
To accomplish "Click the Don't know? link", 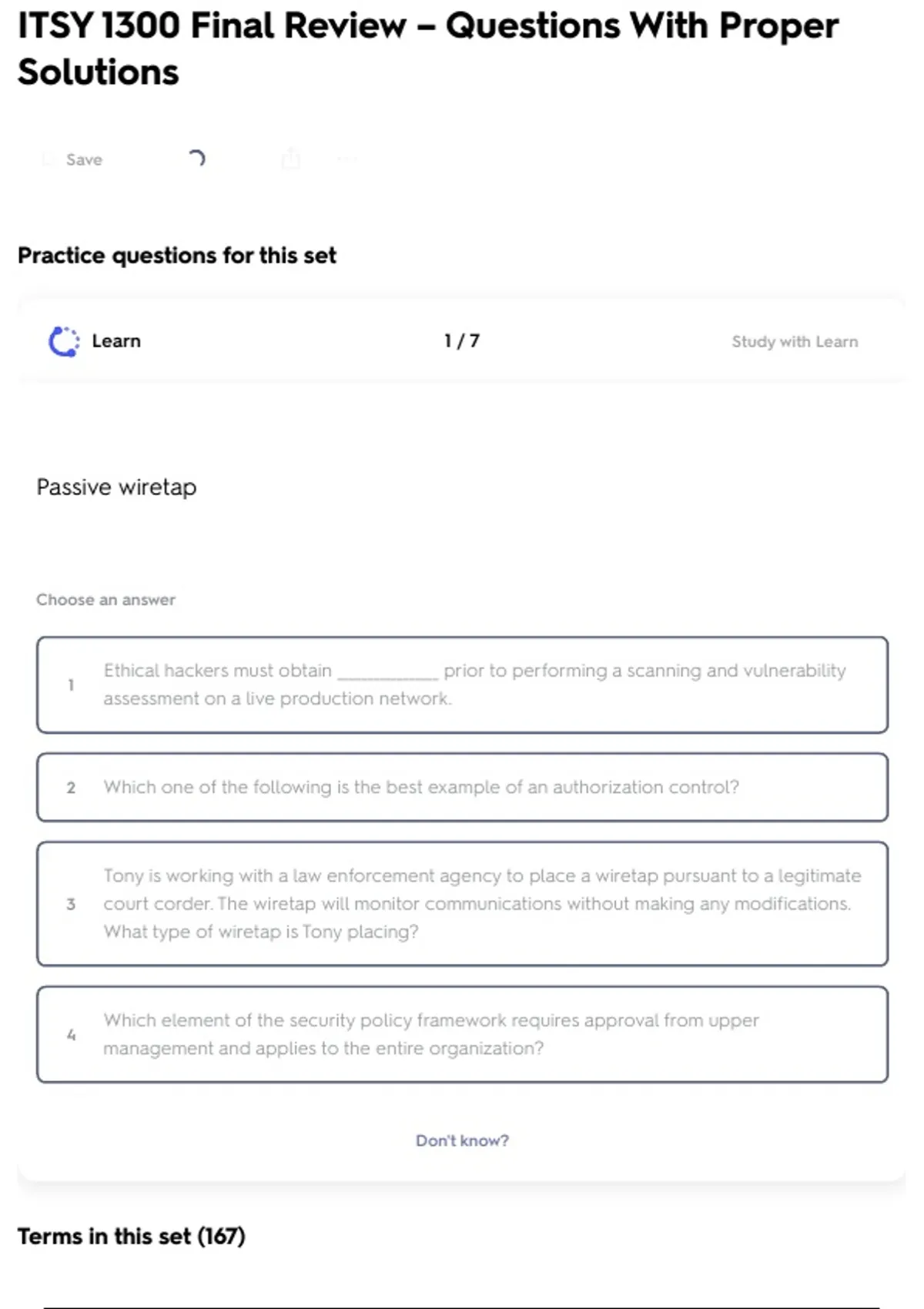I will (x=462, y=1140).
